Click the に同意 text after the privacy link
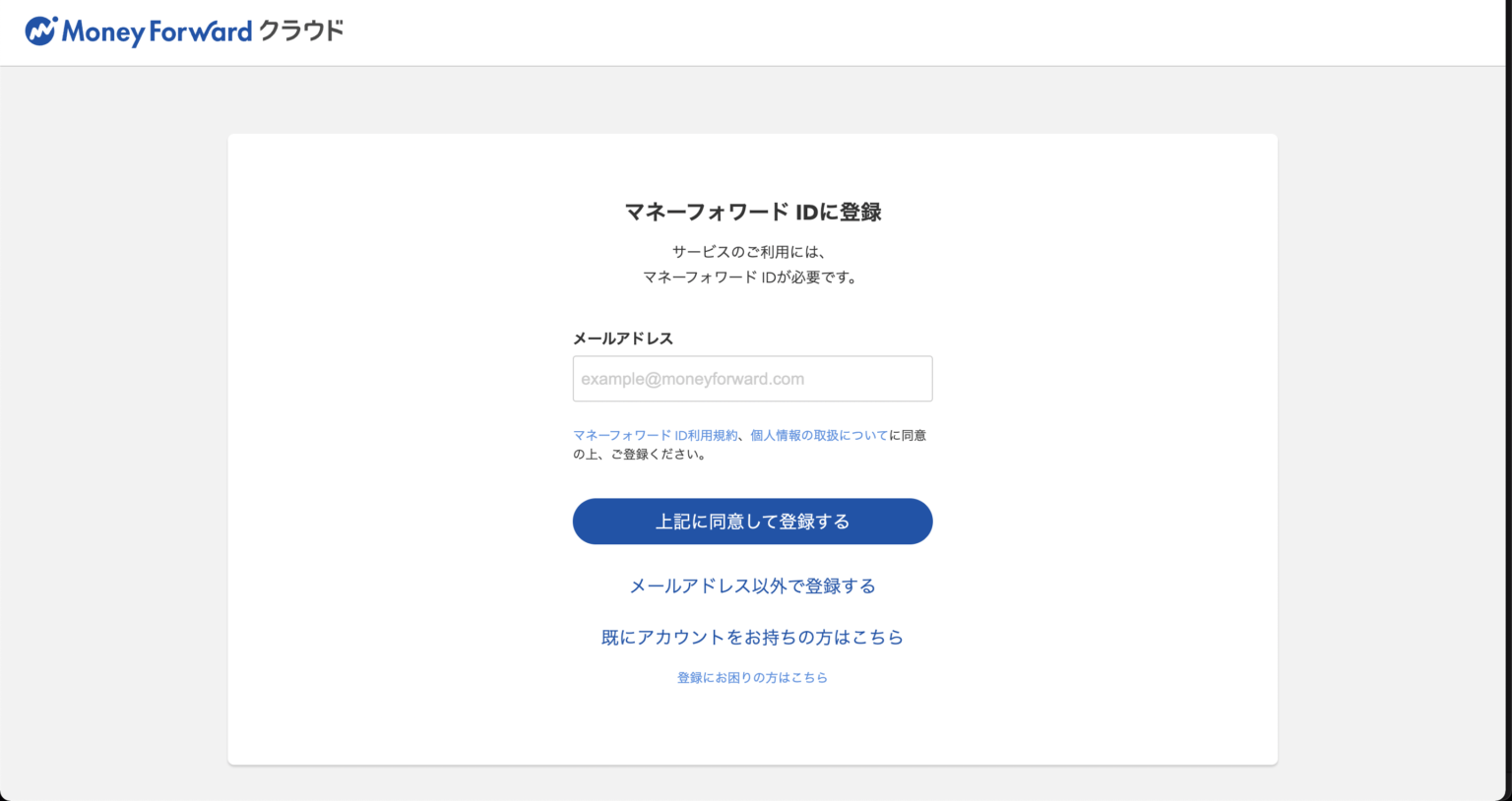The width and height of the screenshot is (1512, 801). click(908, 435)
